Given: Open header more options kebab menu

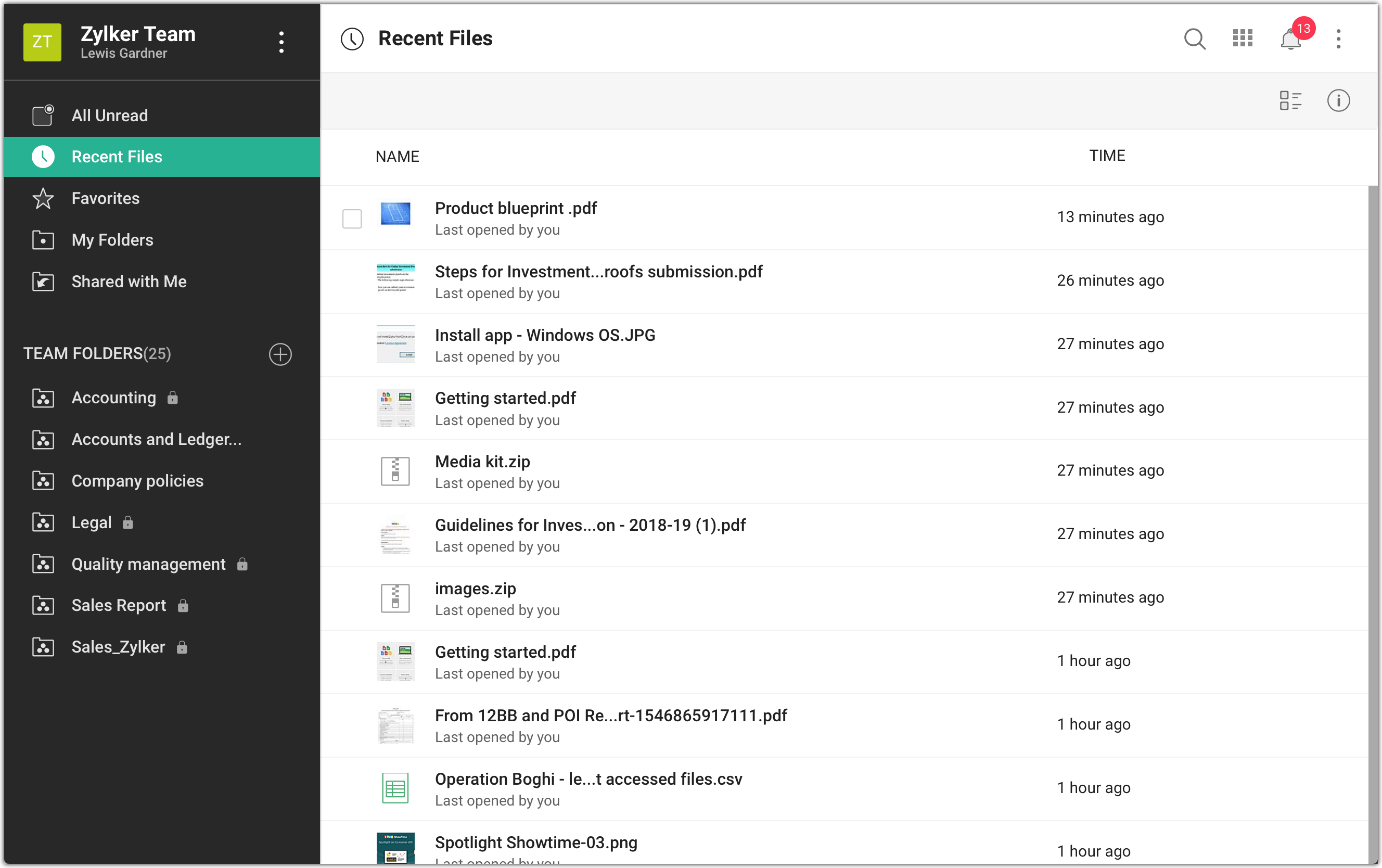Looking at the screenshot, I should tap(1338, 39).
